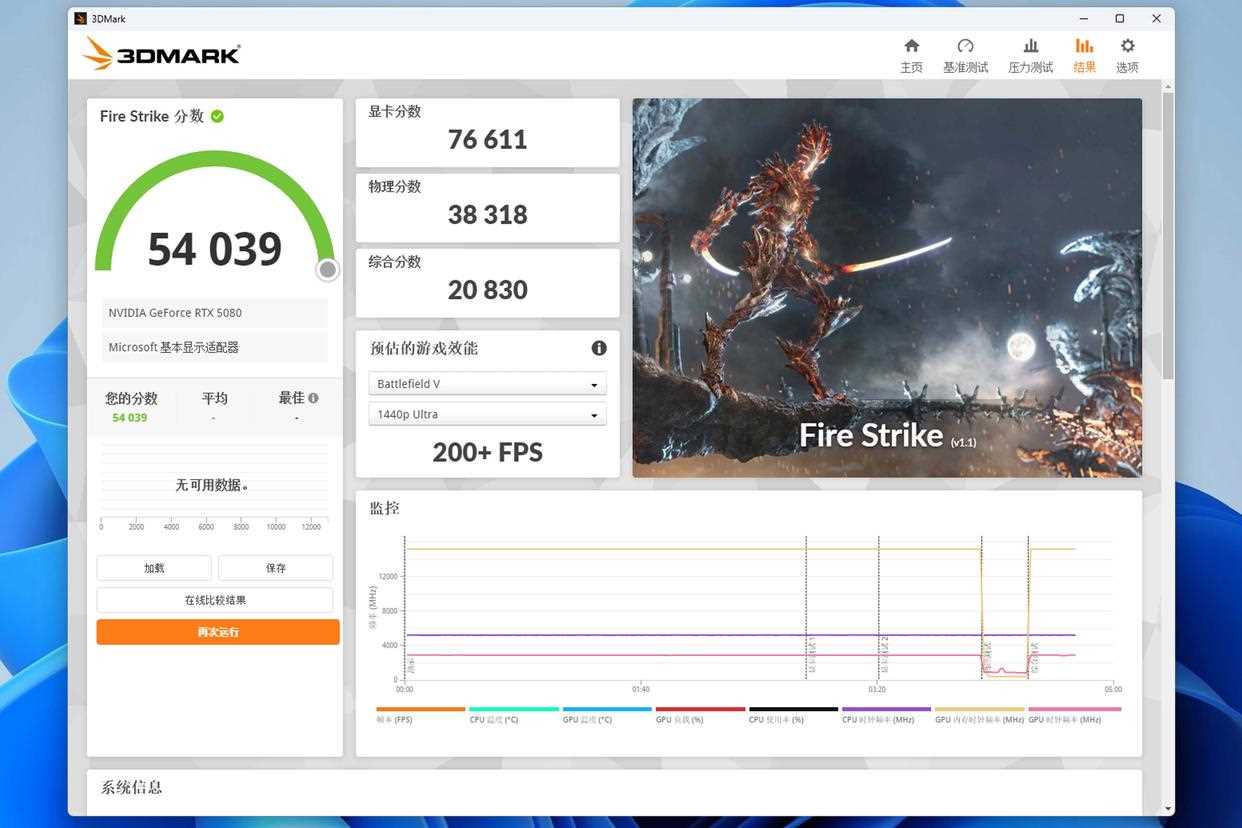Image resolution: width=1242 pixels, height=828 pixels.
Task: Select the 结果 results chart icon
Action: tap(1084, 47)
